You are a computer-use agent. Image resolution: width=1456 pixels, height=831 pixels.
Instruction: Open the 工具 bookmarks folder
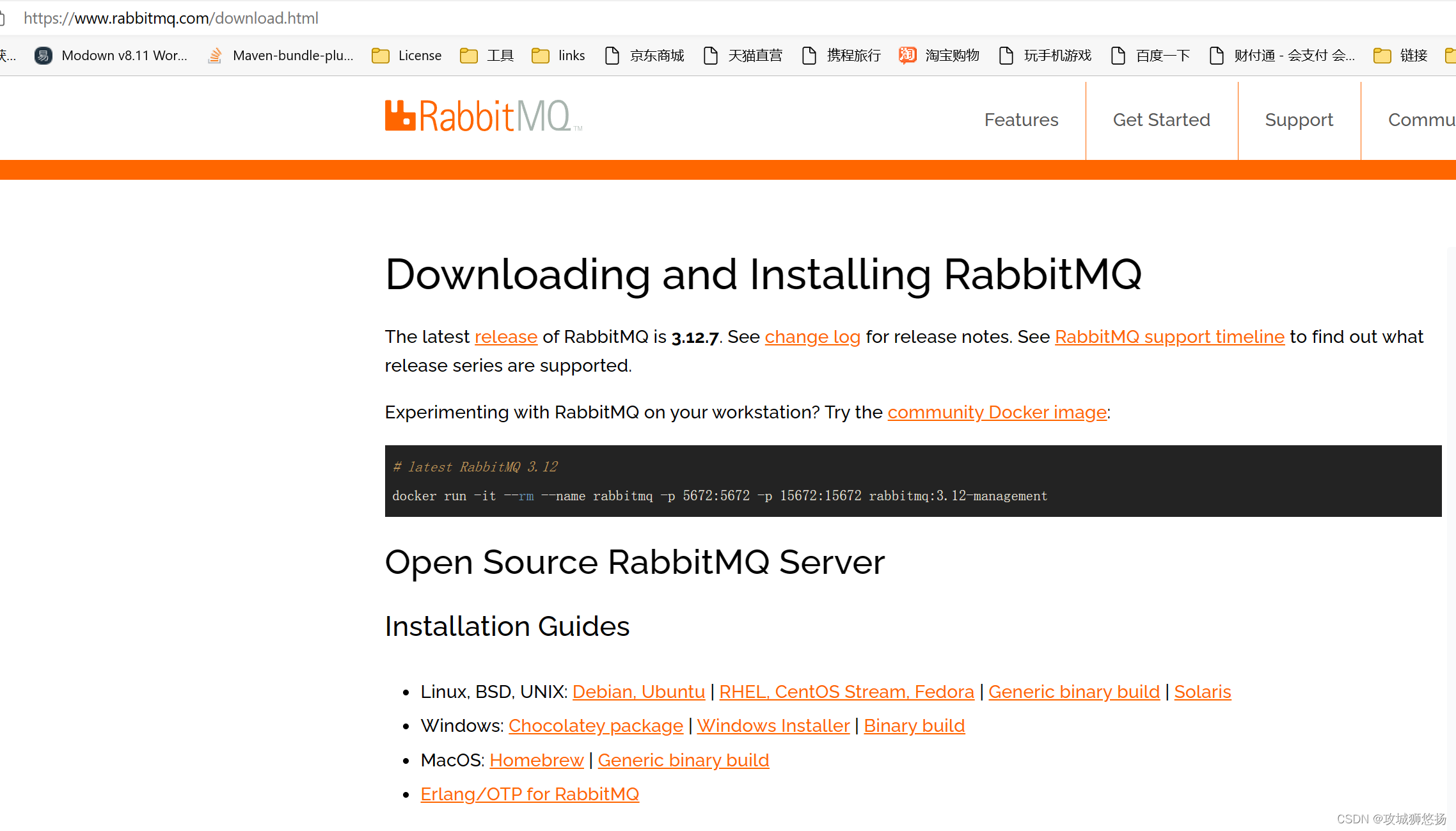(x=486, y=56)
